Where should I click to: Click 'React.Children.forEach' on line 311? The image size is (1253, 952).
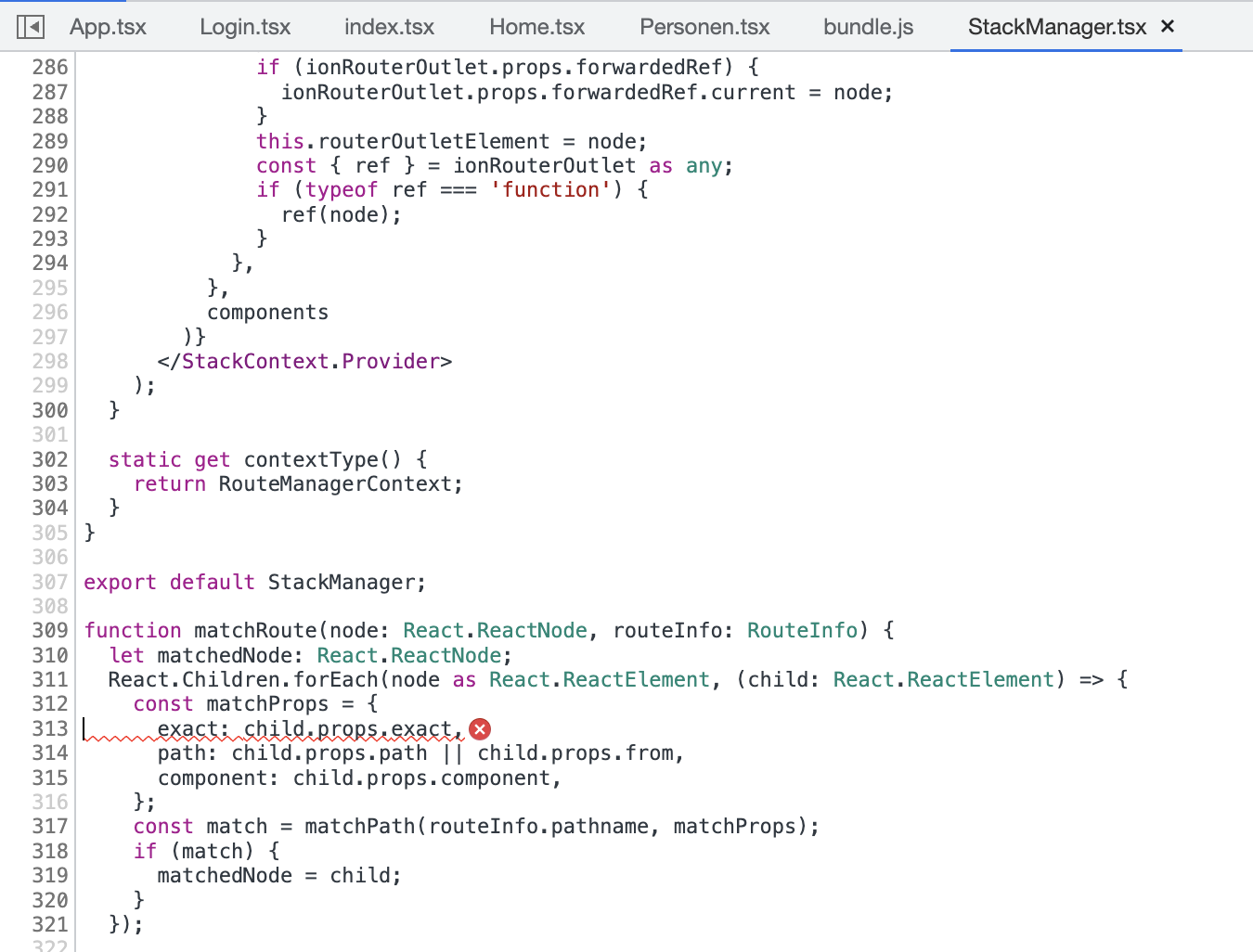[243, 679]
